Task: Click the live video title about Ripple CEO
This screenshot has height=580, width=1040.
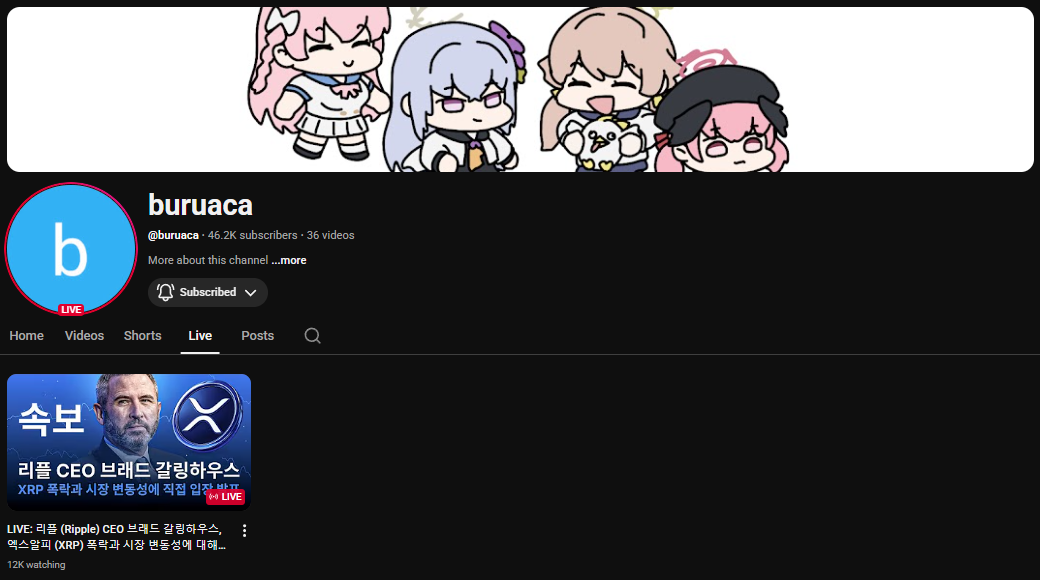Action: [x=117, y=537]
